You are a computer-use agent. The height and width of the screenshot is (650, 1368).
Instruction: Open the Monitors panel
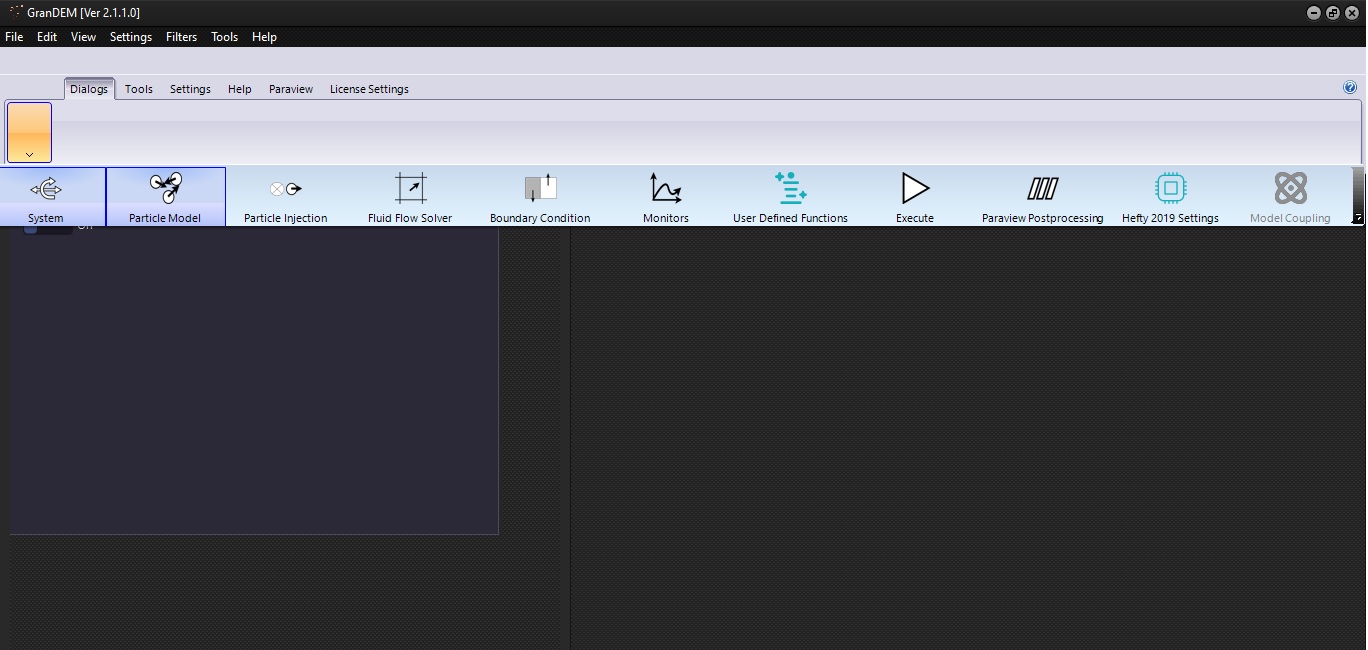pos(666,197)
